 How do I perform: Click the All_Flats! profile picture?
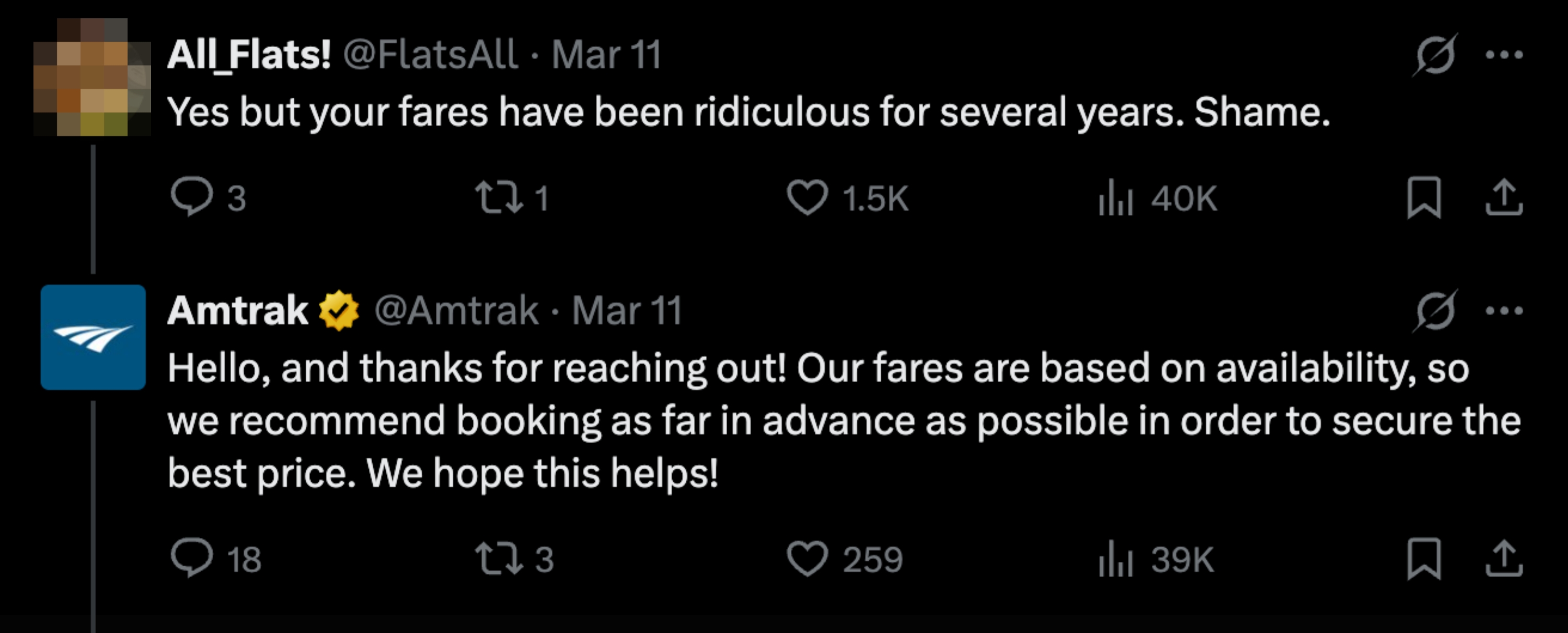[92, 77]
